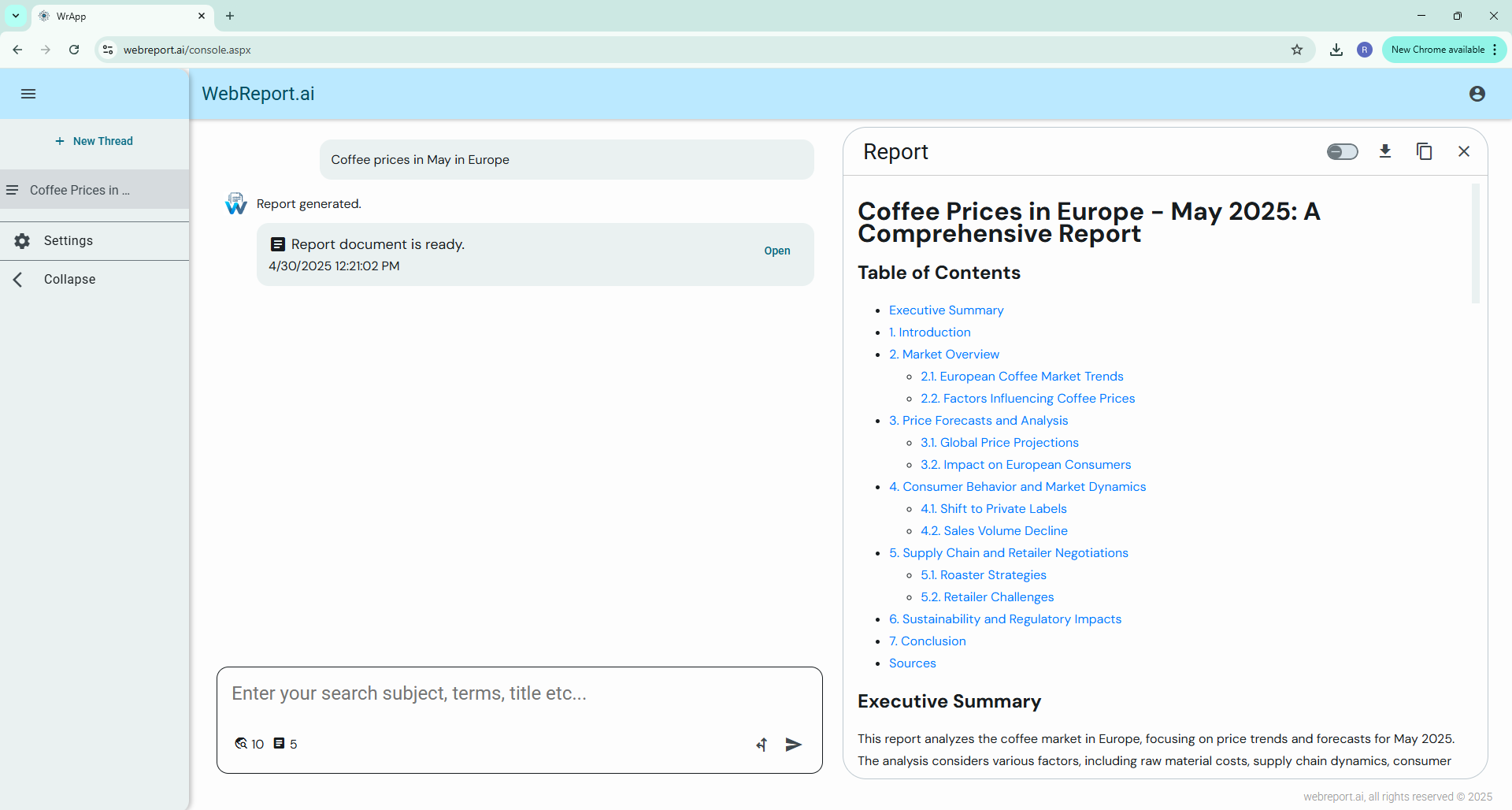
Task: Copy the report to clipboard
Action: [1424, 151]
